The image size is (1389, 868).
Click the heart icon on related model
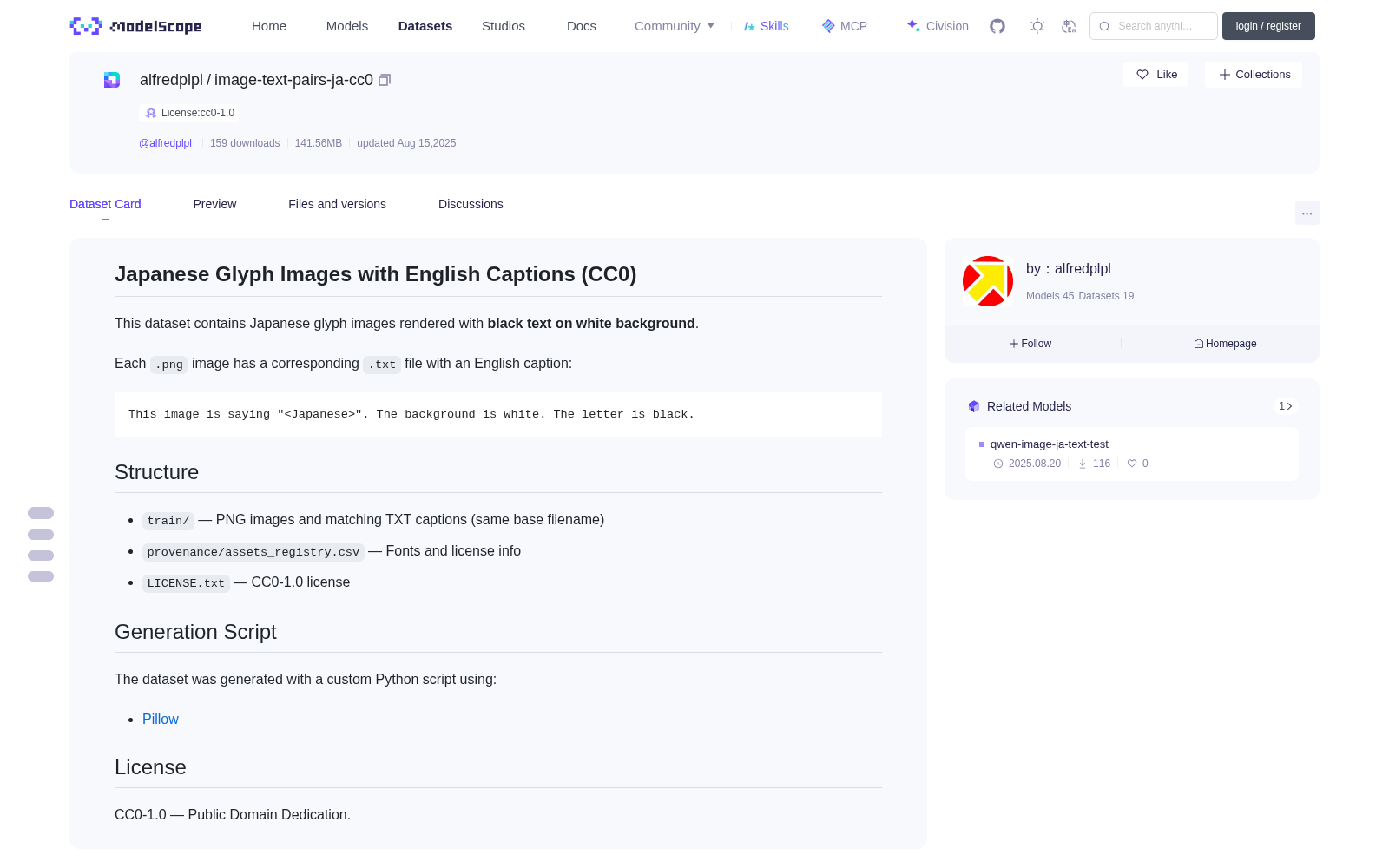point(1132,464)
